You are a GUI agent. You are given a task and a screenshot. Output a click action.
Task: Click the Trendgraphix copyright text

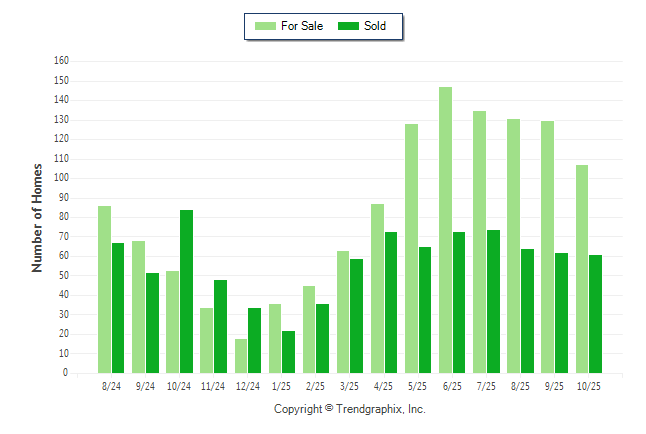pos(350,409)
